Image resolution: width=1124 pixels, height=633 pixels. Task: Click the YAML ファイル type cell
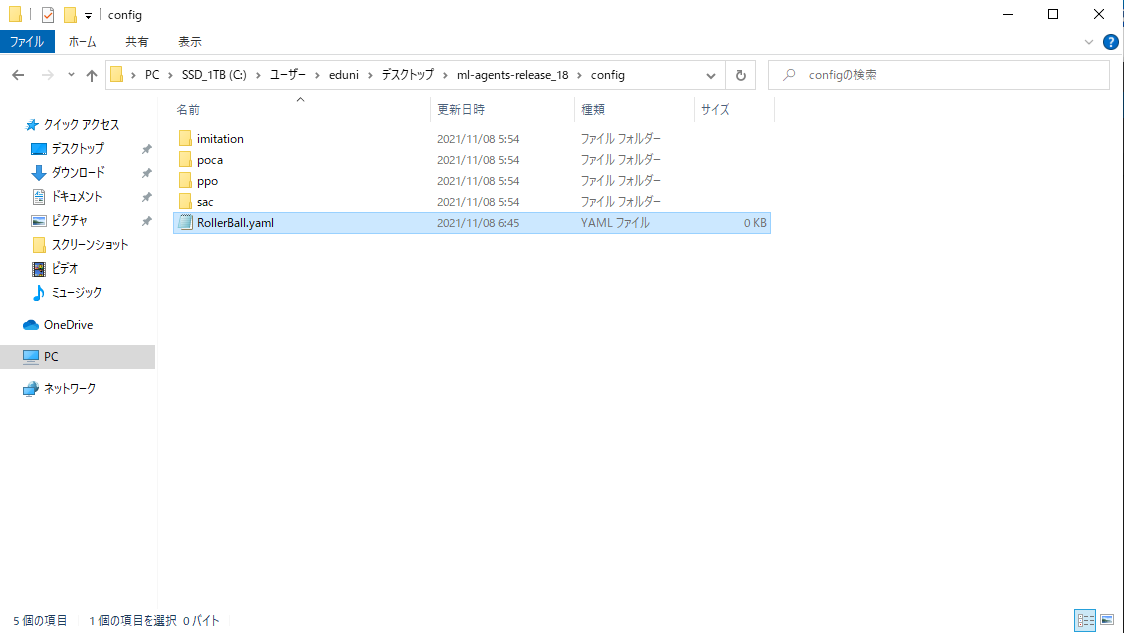coord(615,223)
